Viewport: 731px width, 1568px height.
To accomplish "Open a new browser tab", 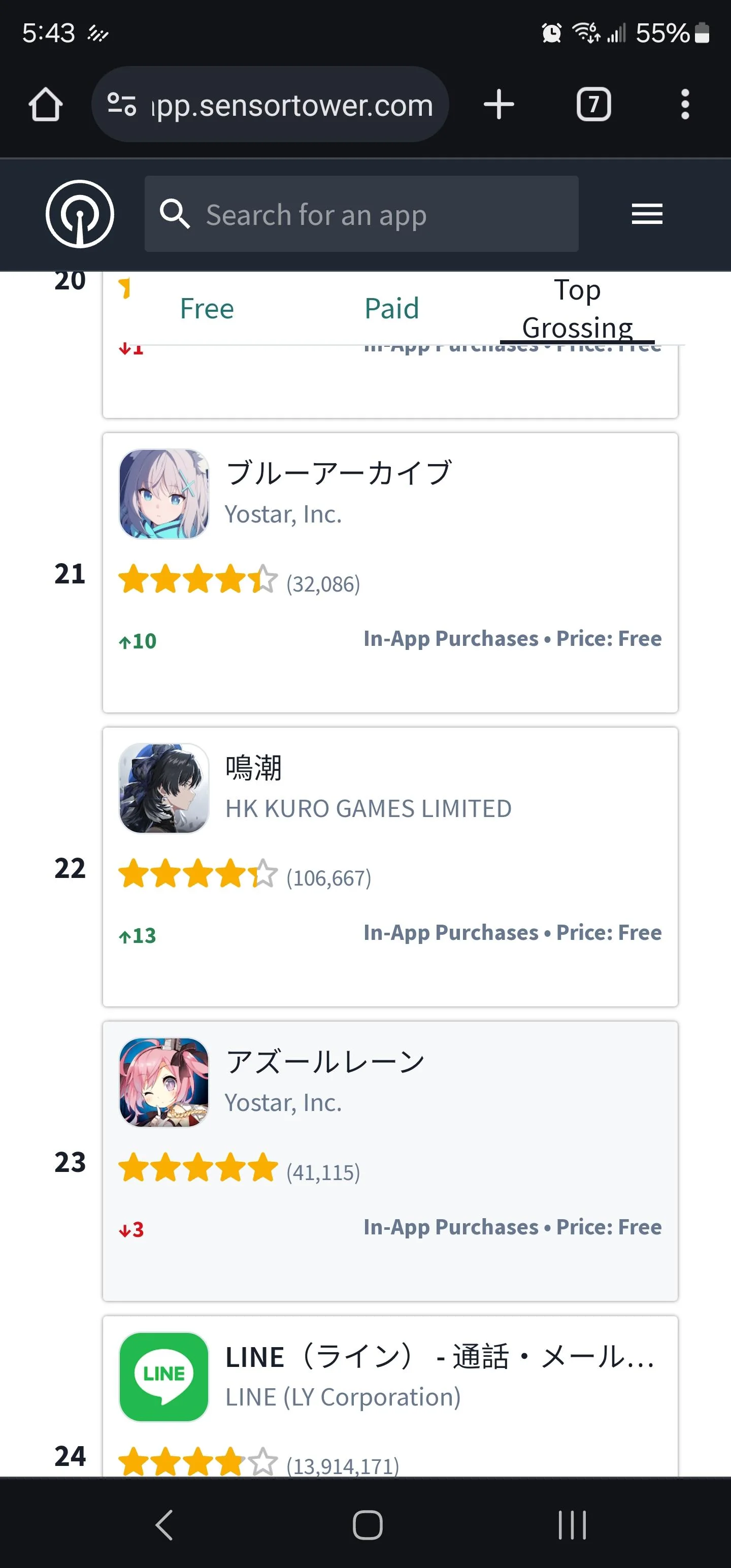I will click(x=499, y=104).
